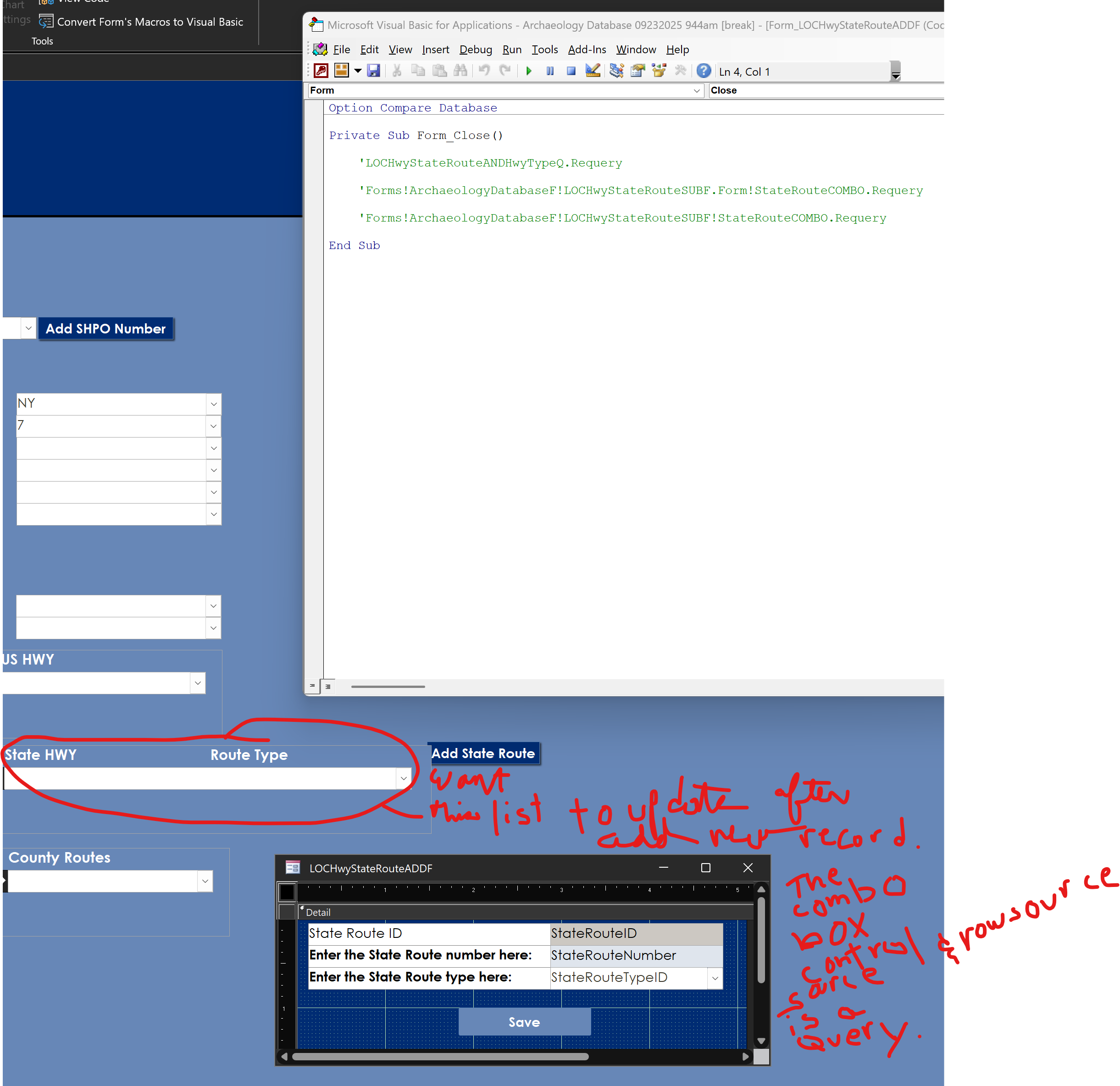Click the LOCHwyStateRouteADDF horizontal scrollbar
This screenshot has height=1086, width=1120.
click(x=514, y=1056)
